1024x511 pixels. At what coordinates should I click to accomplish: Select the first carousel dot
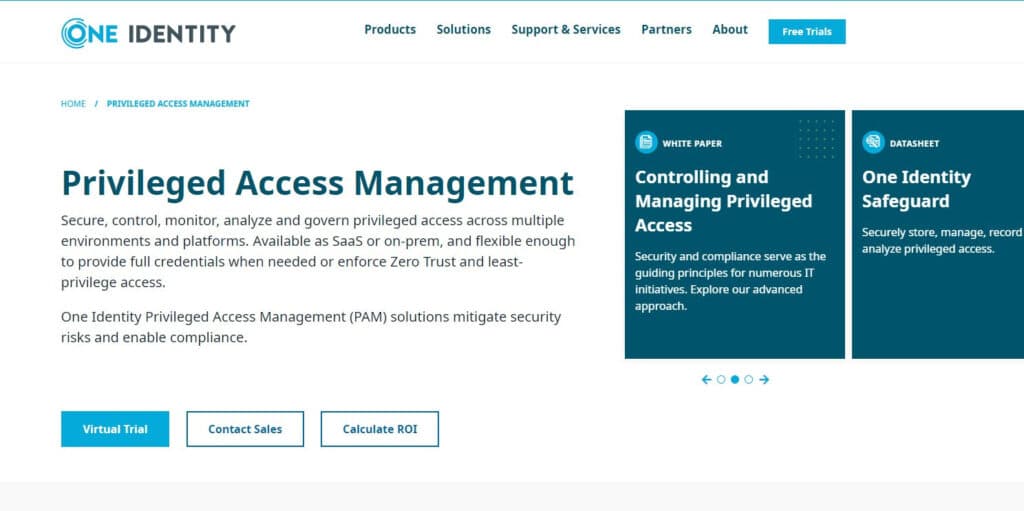721,380
